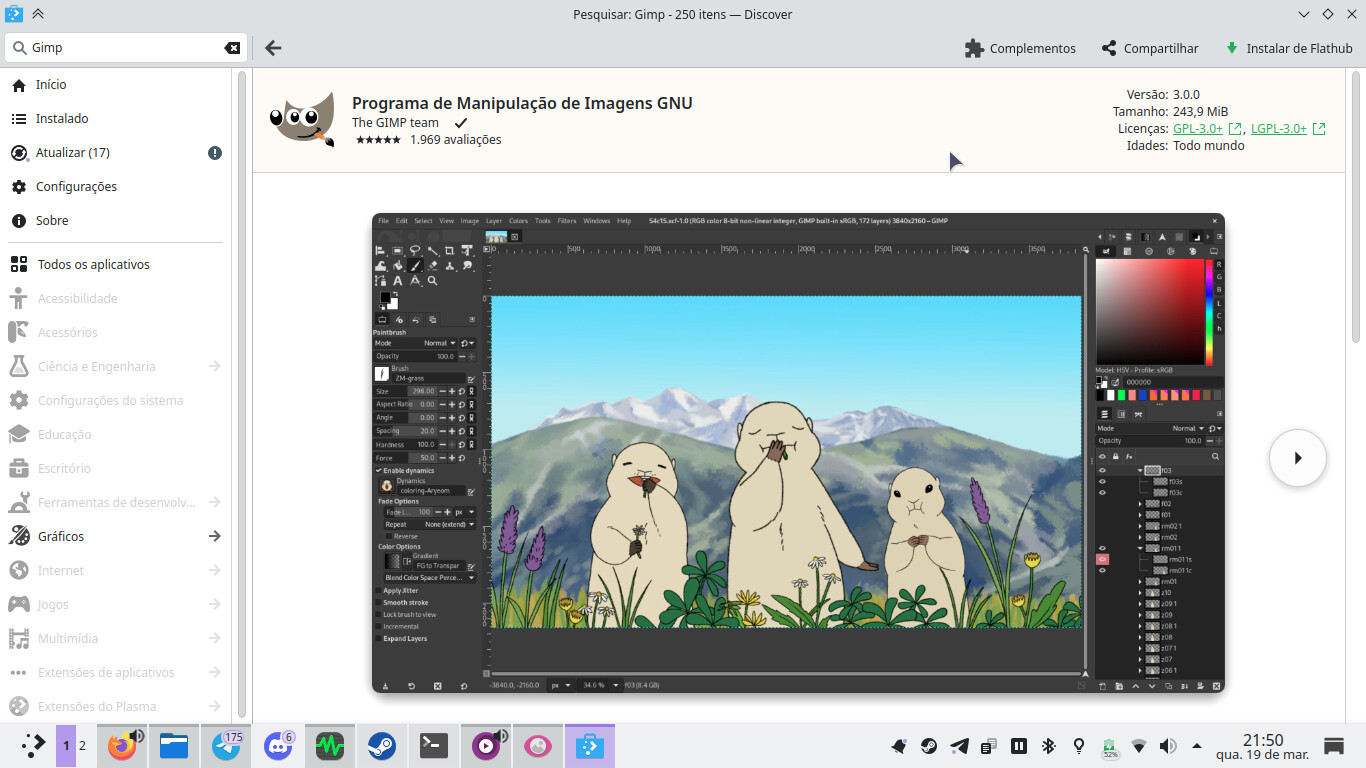The width and height of the screenshot is (1366, 768).
Task: Click the sidebar vertical scrollbar
Action: point(241,393)
